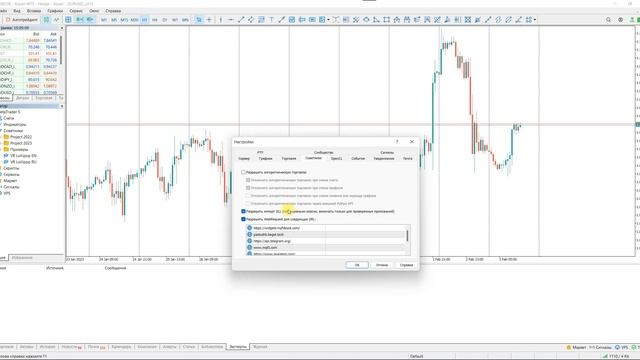
Task: Select the https://api.telegram.org URL row
Action: [325, 241]
